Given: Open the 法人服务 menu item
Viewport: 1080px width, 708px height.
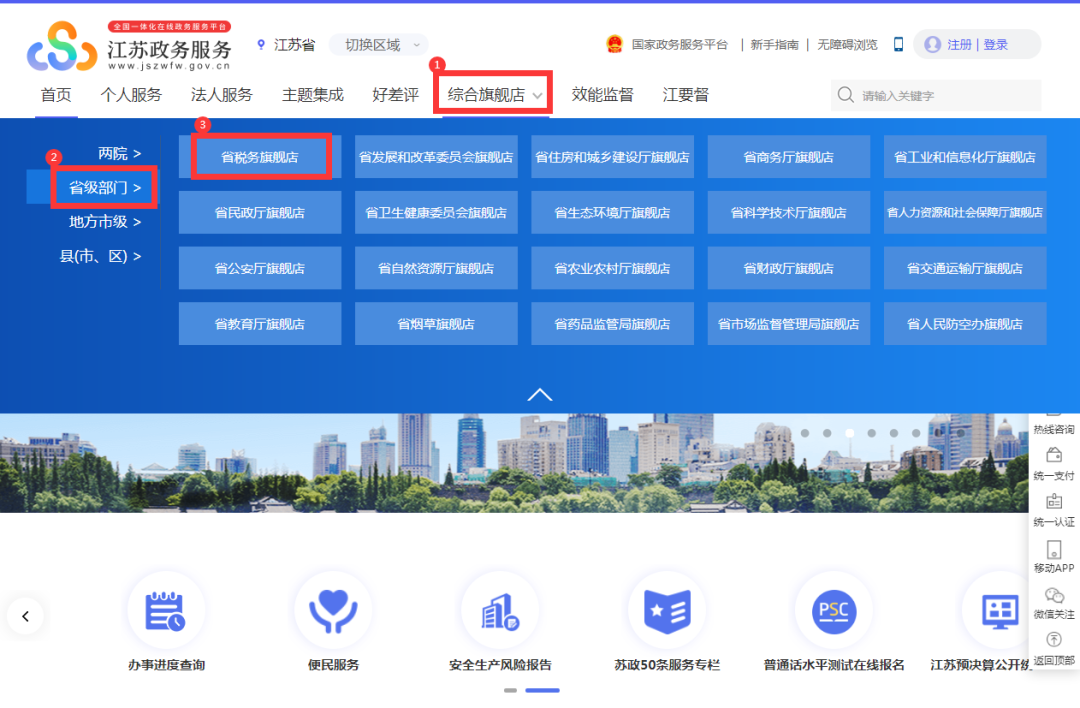Looking at the screenshot, I should 222,94.
